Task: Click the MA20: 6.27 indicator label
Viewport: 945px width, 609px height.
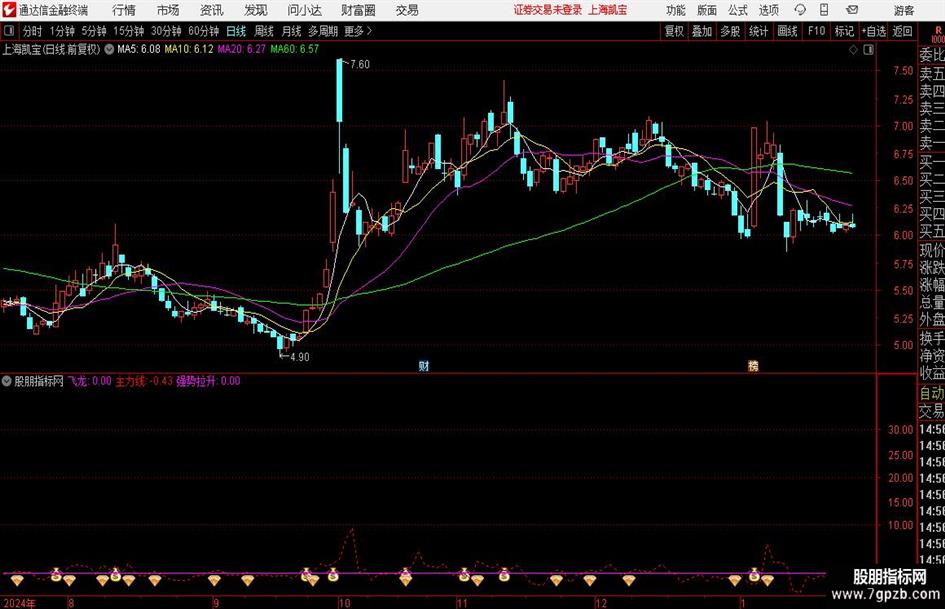Action: pos(241,49)
